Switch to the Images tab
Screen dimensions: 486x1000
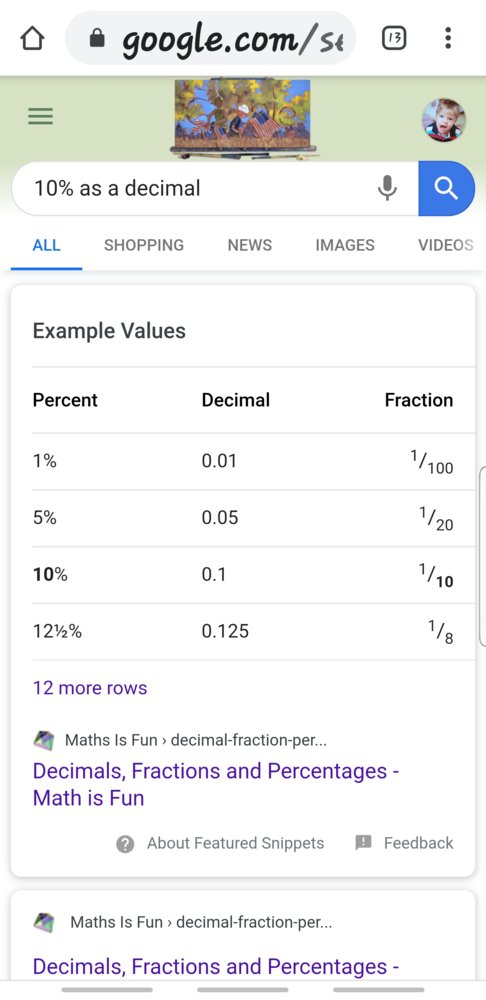click(345, 245)
